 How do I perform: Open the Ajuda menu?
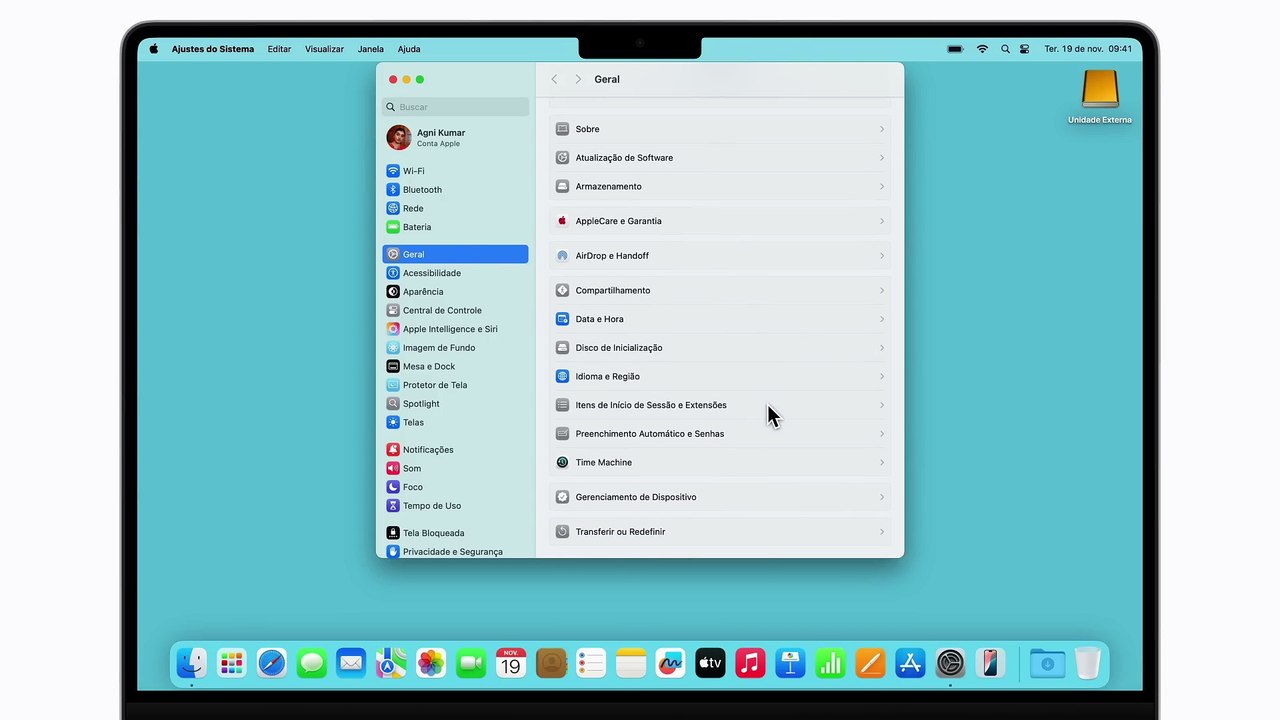[x=409, y=49]
